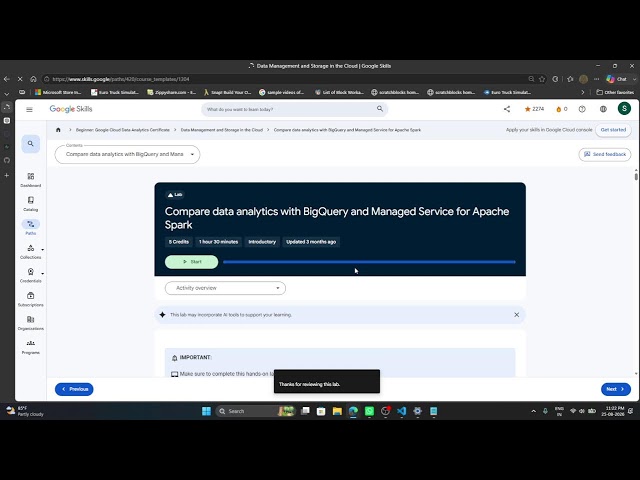Image resolution: width=640 pixels, height=480 pixels.
Task: Open the 'Microsoft Store' bookmark
Action: pyautogui.click(x=58, y=92)
